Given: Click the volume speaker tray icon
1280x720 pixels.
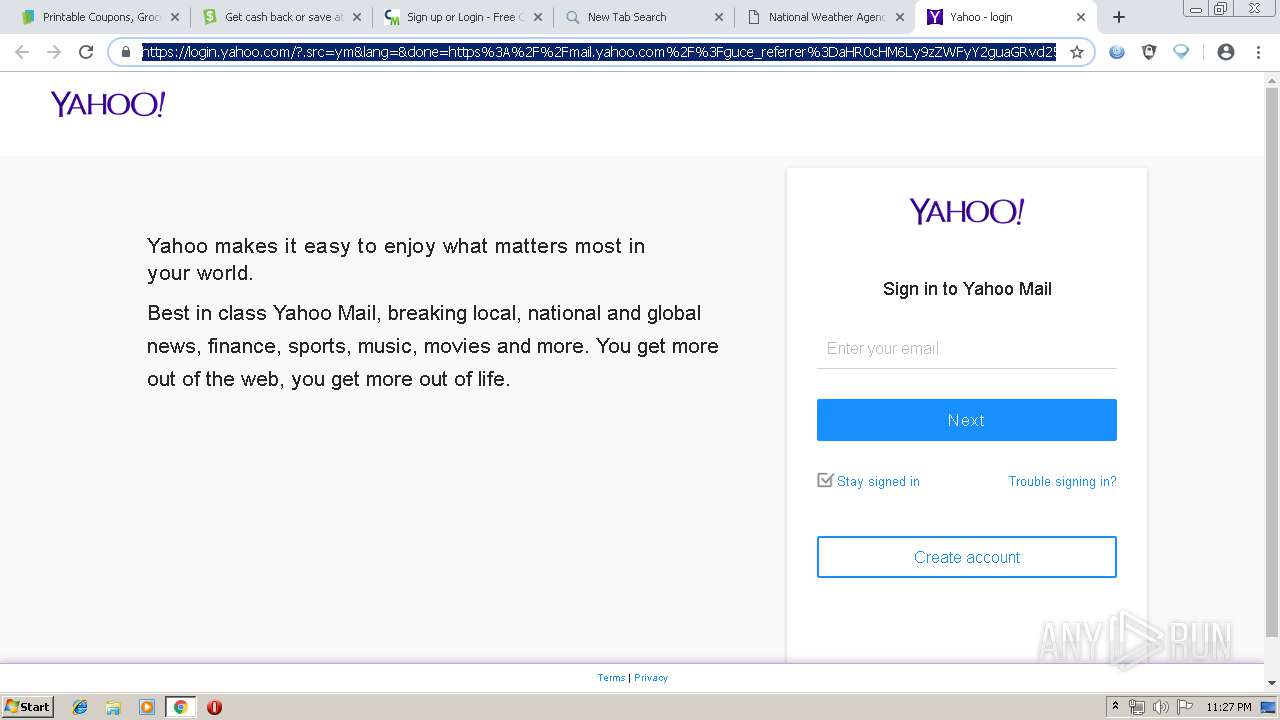Looking at the screenshot, I should [x=1161, y=707].
